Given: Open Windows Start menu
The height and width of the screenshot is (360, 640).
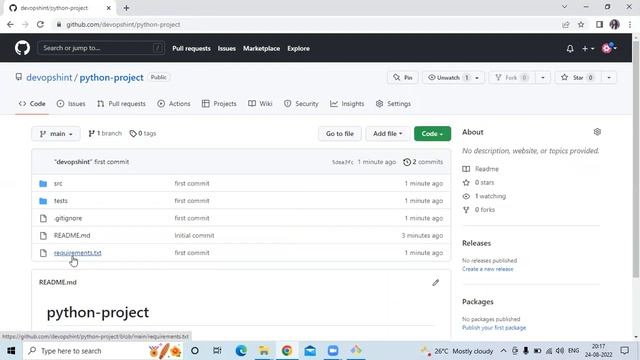Looking at the screenshot, I should tap(11, 351).
